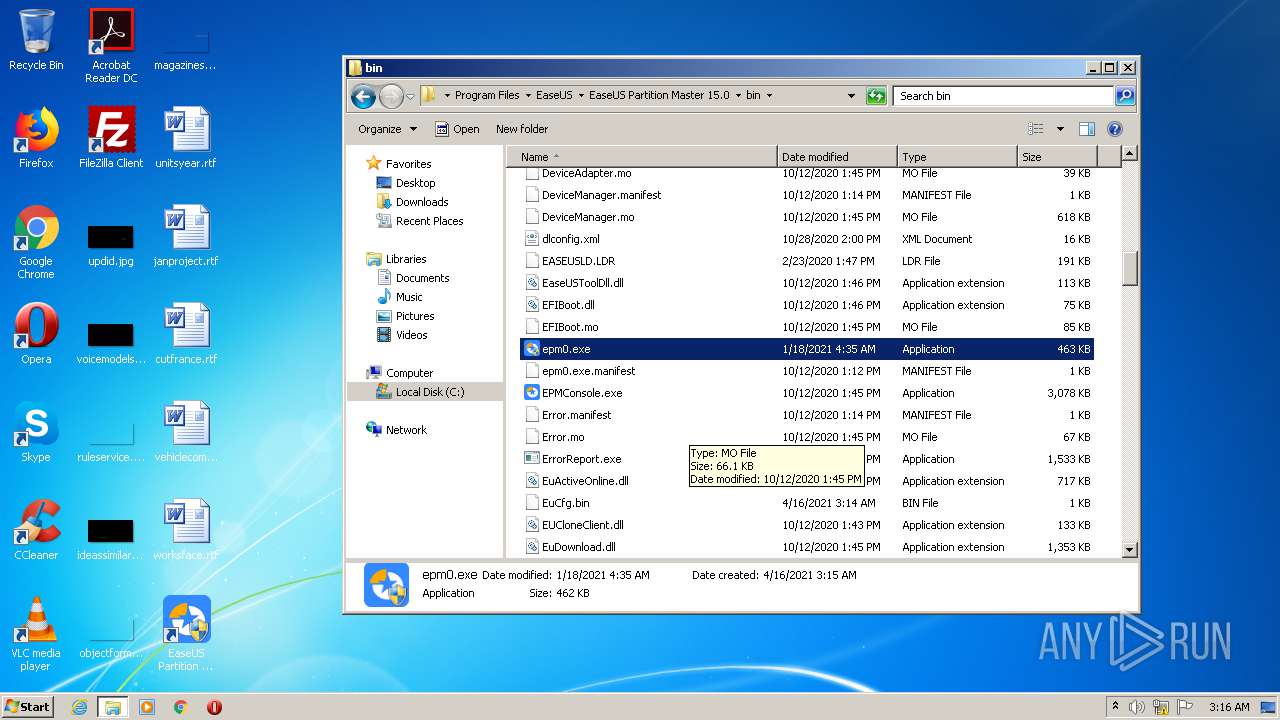Sort by Date modified column

(x=837, y=157)
